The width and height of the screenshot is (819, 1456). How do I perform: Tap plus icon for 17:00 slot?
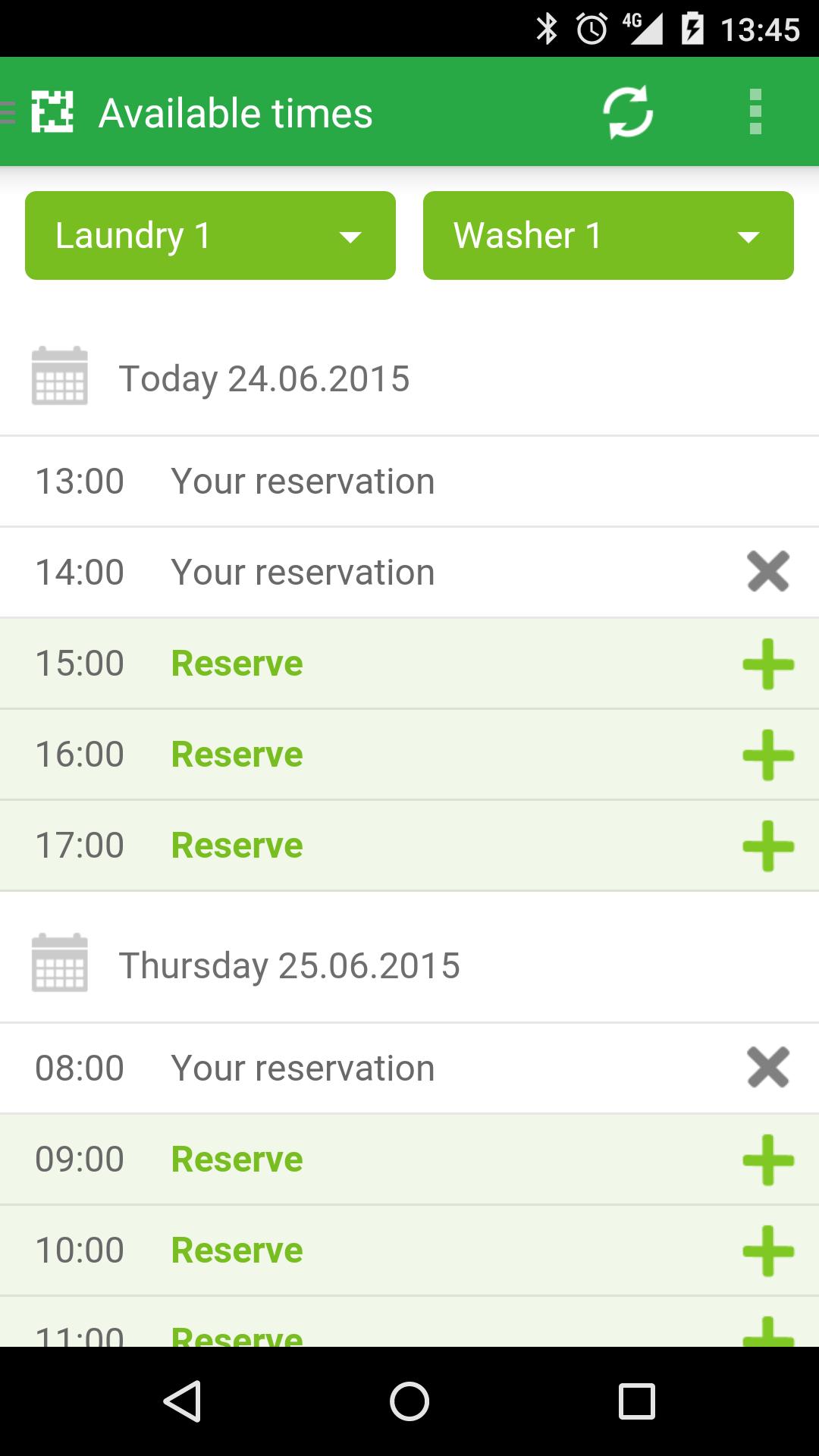tap(767, 846)
